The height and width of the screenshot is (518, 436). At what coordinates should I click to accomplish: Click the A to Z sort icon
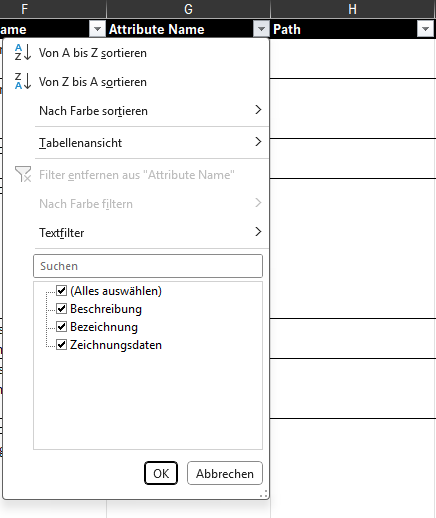tap(23, 52)
